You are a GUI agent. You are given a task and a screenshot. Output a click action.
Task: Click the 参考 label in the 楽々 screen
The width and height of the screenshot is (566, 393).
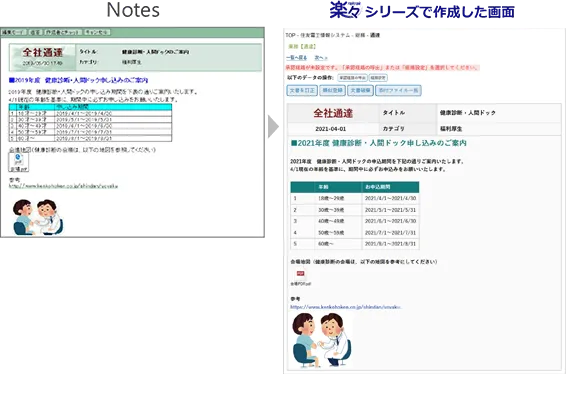tap(295, 299)
